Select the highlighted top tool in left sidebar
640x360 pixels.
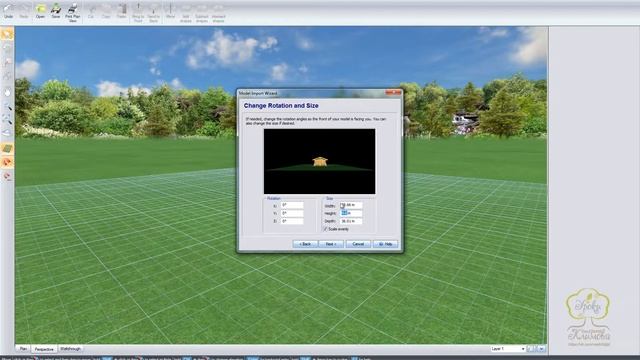(7, 34)
